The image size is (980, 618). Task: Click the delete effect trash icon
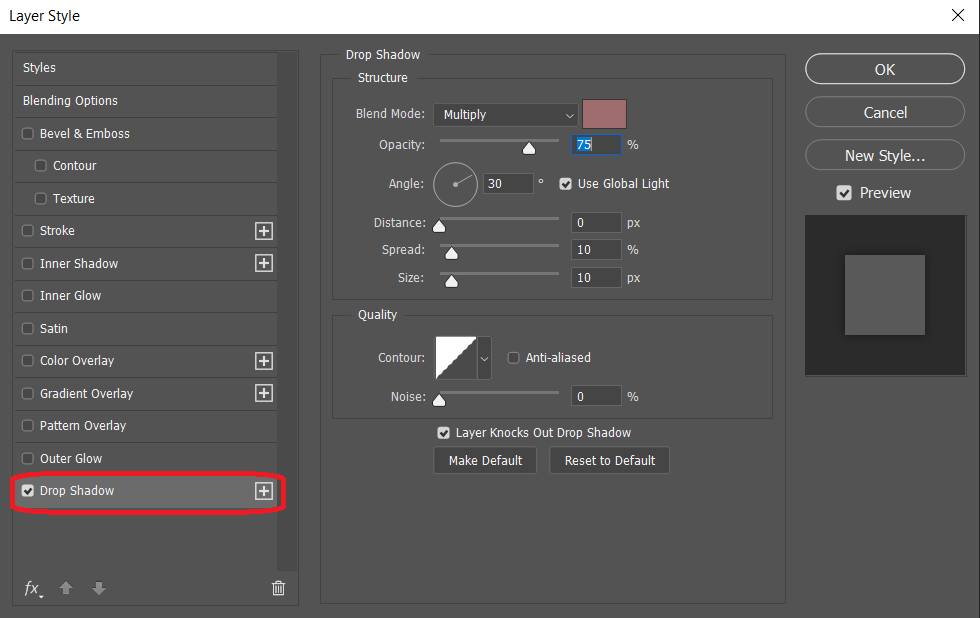click(x=278, y=588)
